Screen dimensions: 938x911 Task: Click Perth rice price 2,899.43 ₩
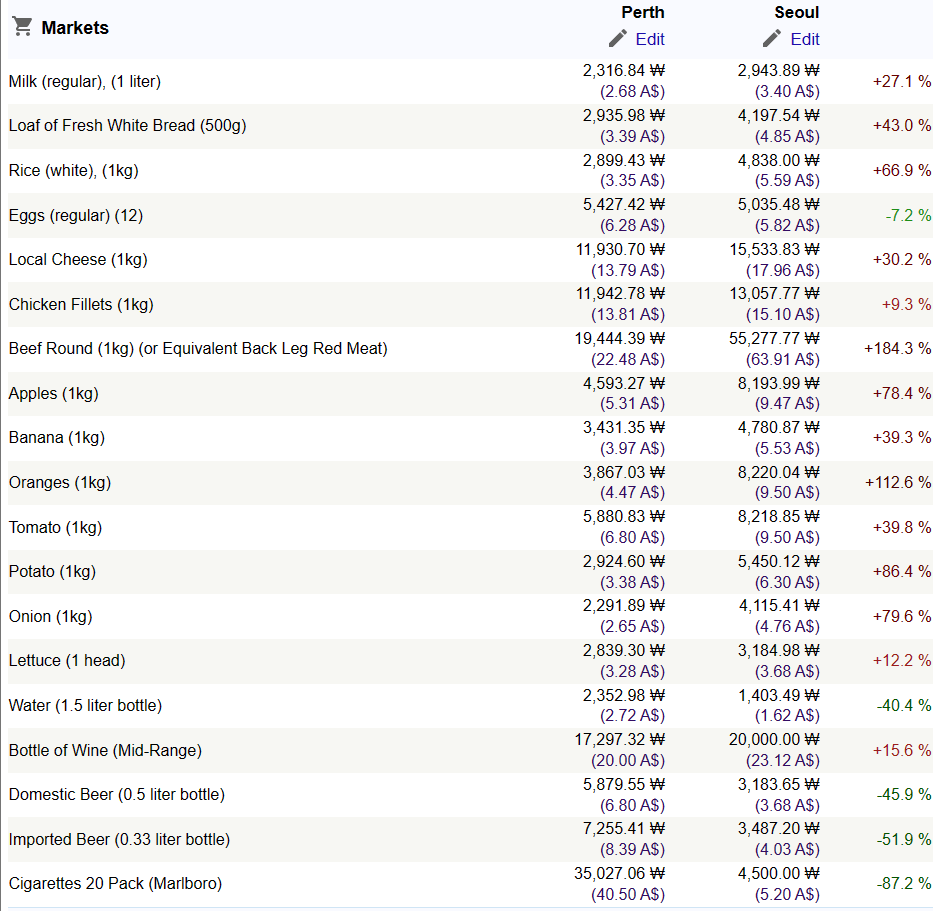tap(623, 160)
